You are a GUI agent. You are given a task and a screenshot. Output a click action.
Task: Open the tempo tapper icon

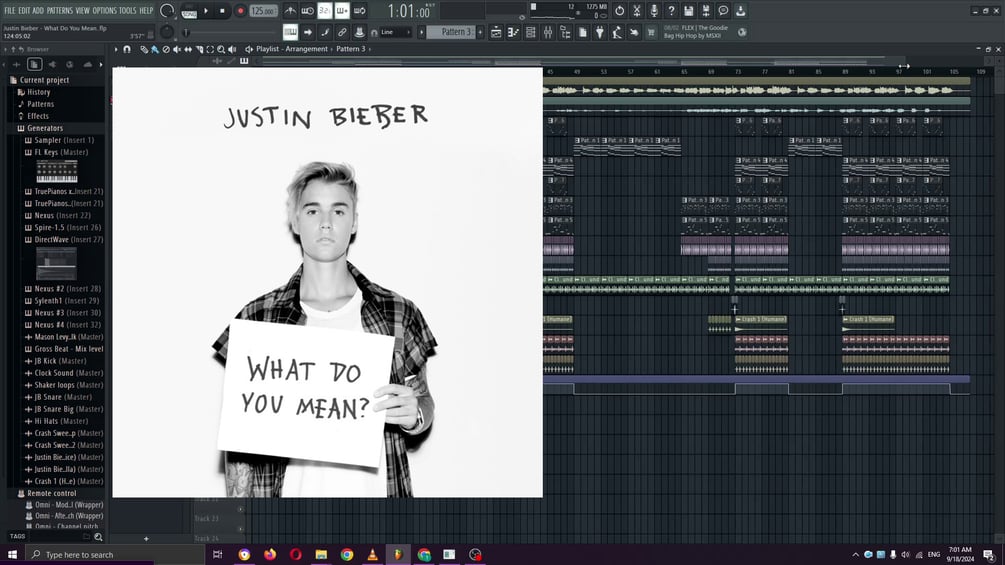click(x=616, y=32)
